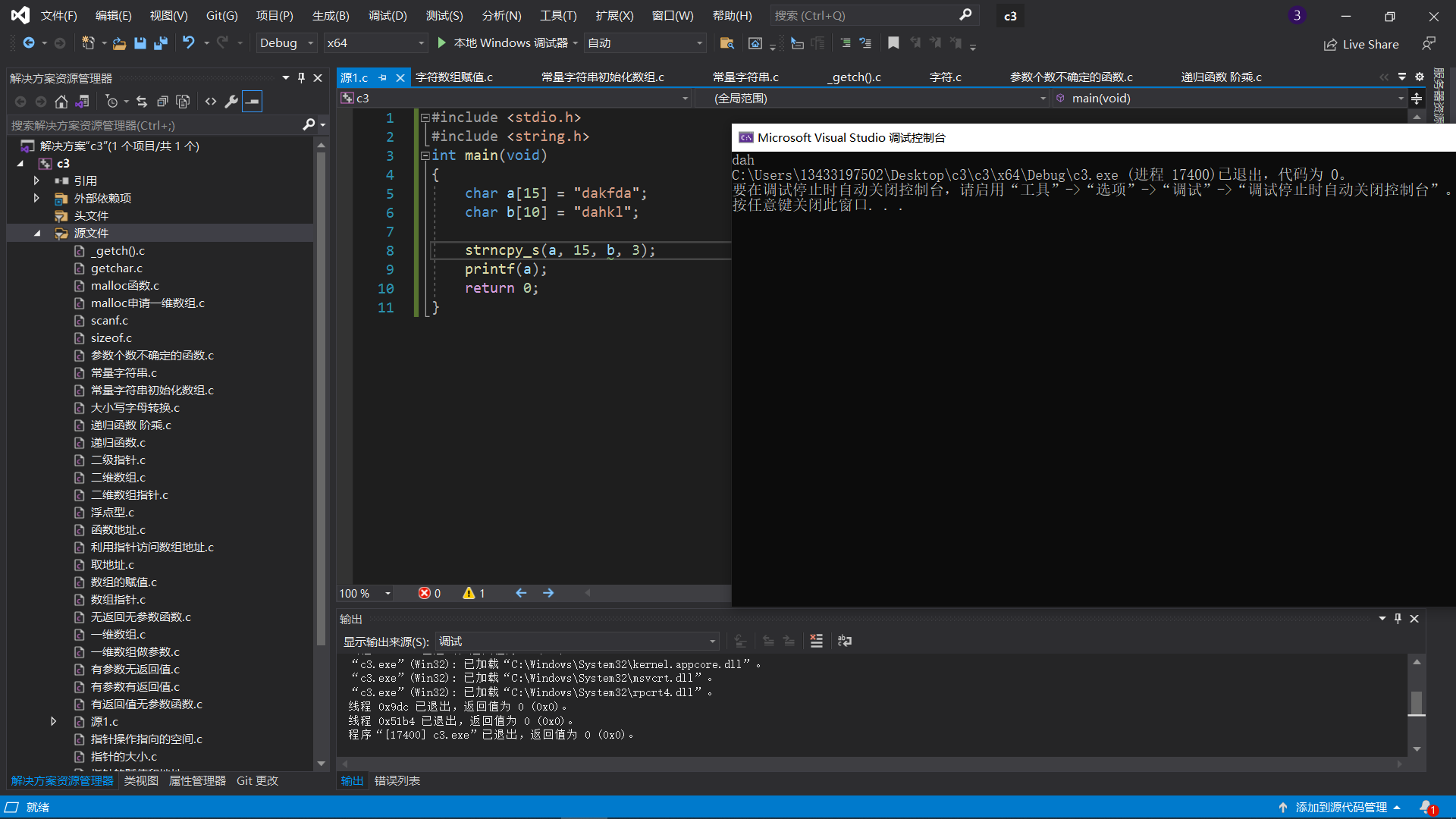Switch to the Git 更改 tab
Viewport: 1456px width, 819px height.
[x=257, y=781]
